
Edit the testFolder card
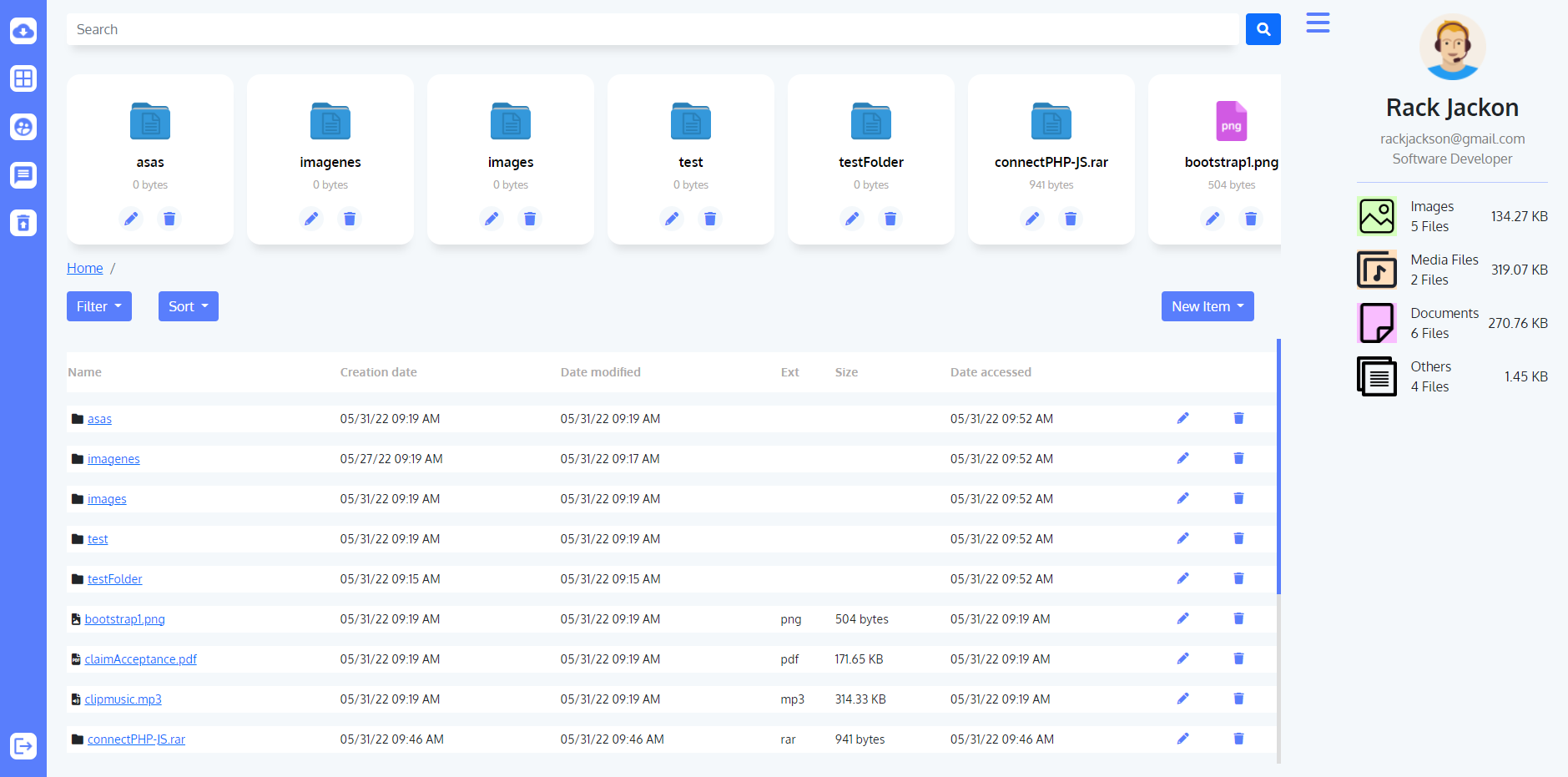(x=852, y=219)
